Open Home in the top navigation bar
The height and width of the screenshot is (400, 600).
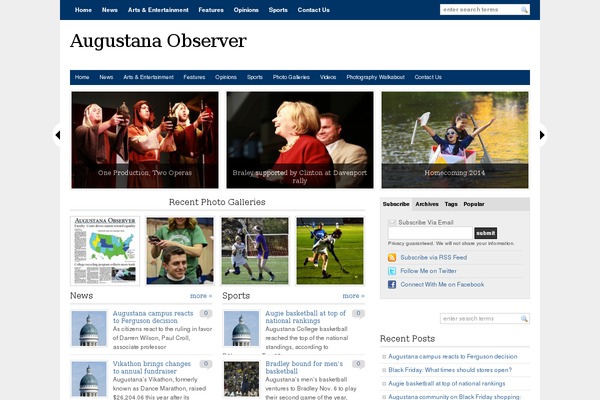83,10
